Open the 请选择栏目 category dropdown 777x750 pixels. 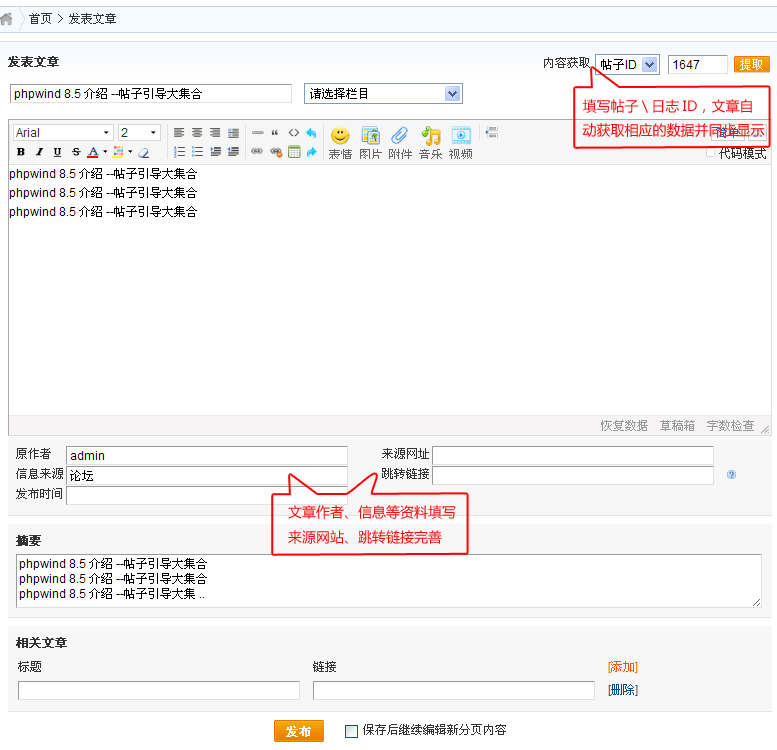[383, 94]
